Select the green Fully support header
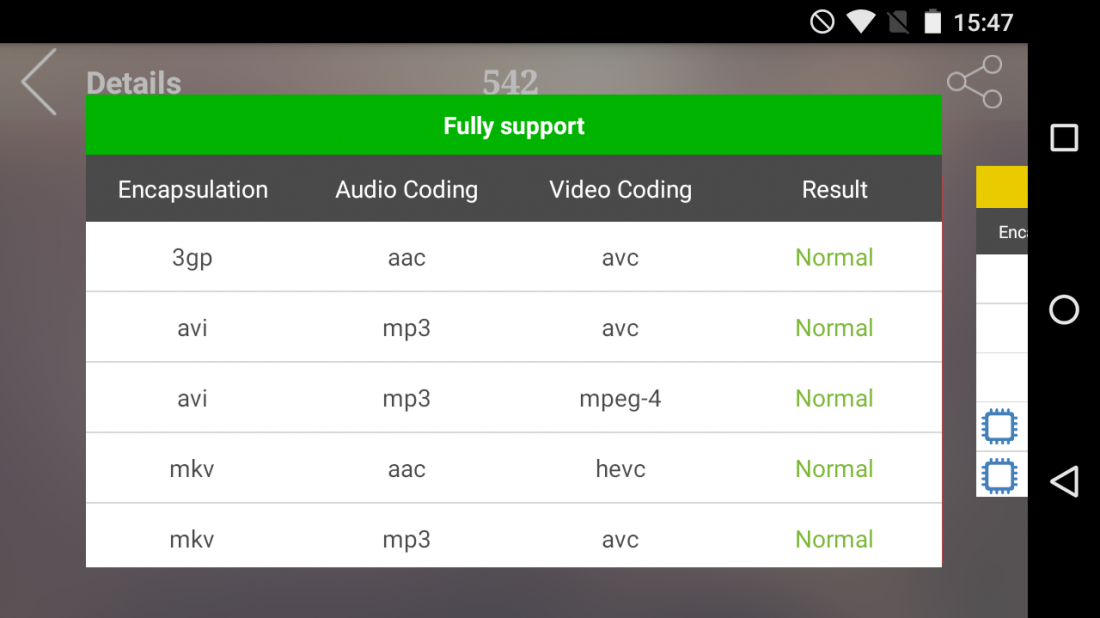The width and height of the screenshot is (1100, 618). click(513, 126)
